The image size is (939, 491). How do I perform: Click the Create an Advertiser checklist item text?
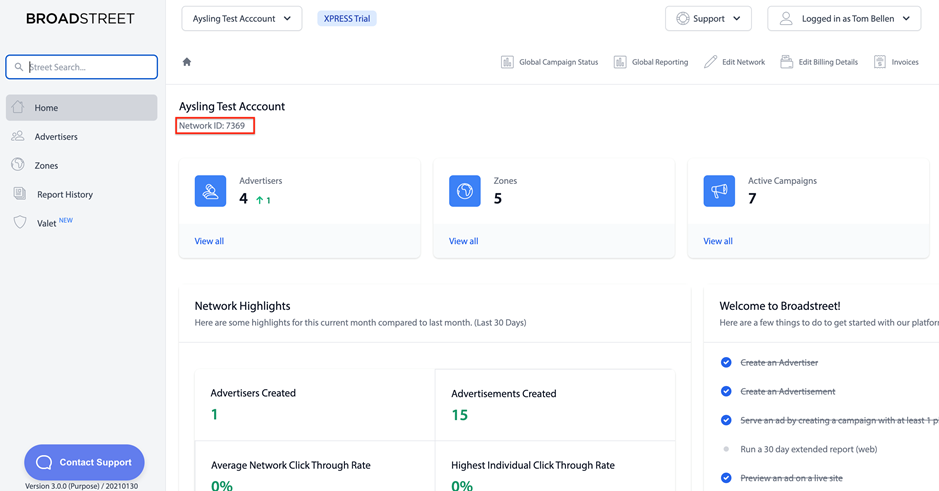click(779, 362)
